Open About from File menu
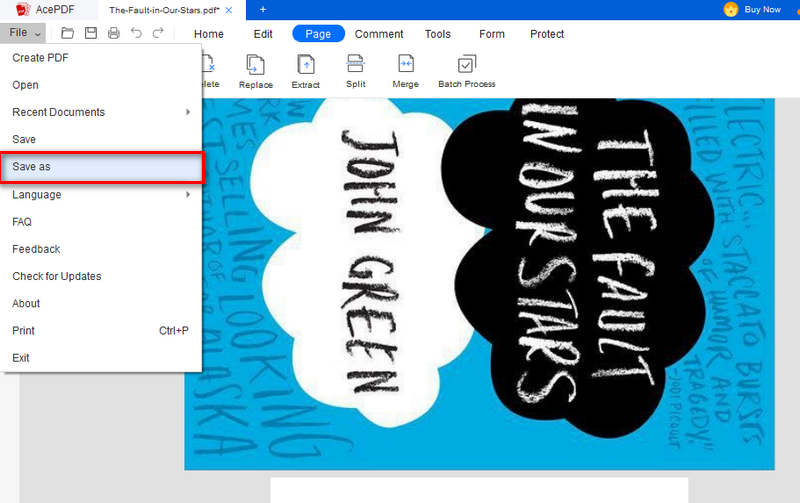 (101, 304)
